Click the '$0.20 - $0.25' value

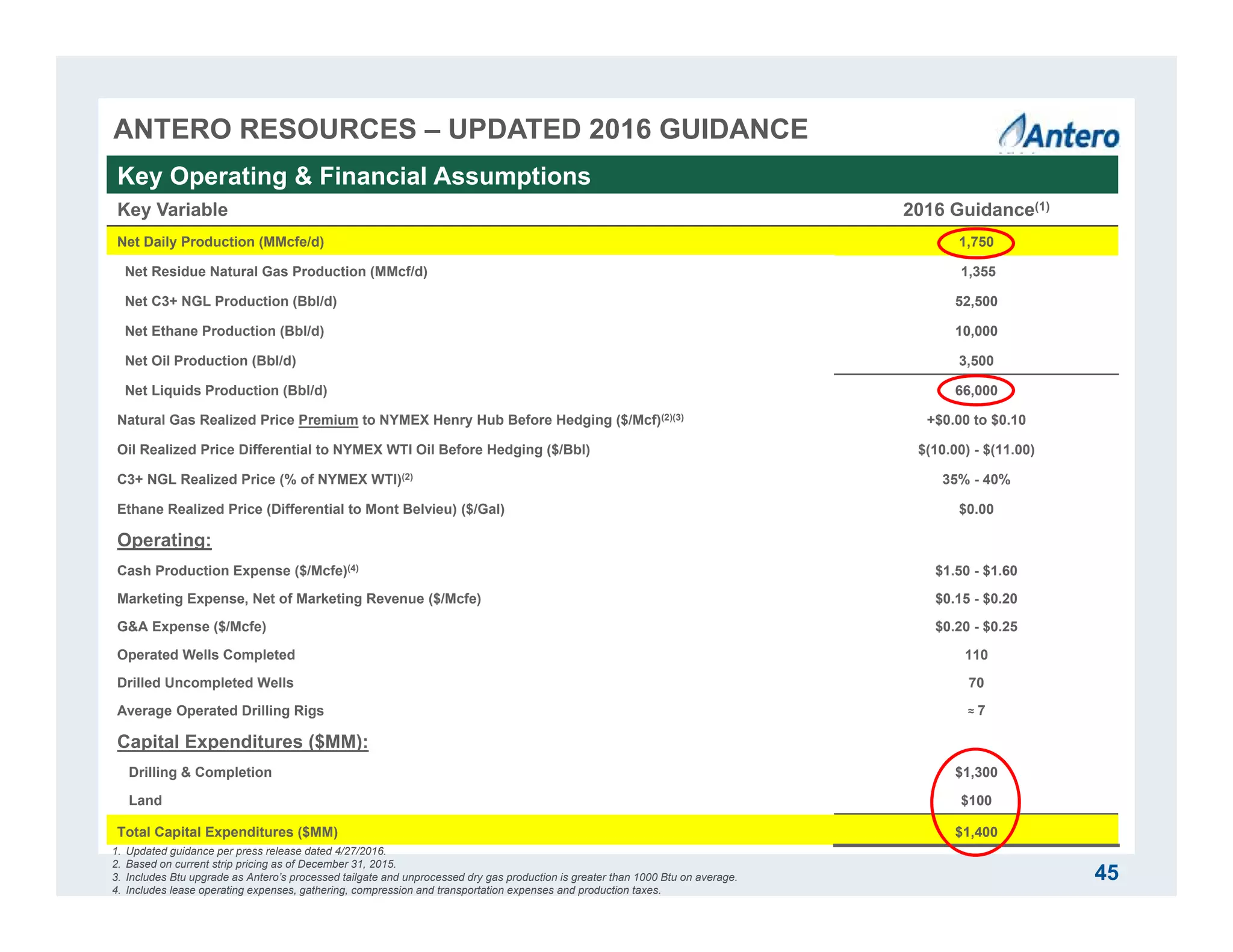pyautogui.click(x=976, y=627)
